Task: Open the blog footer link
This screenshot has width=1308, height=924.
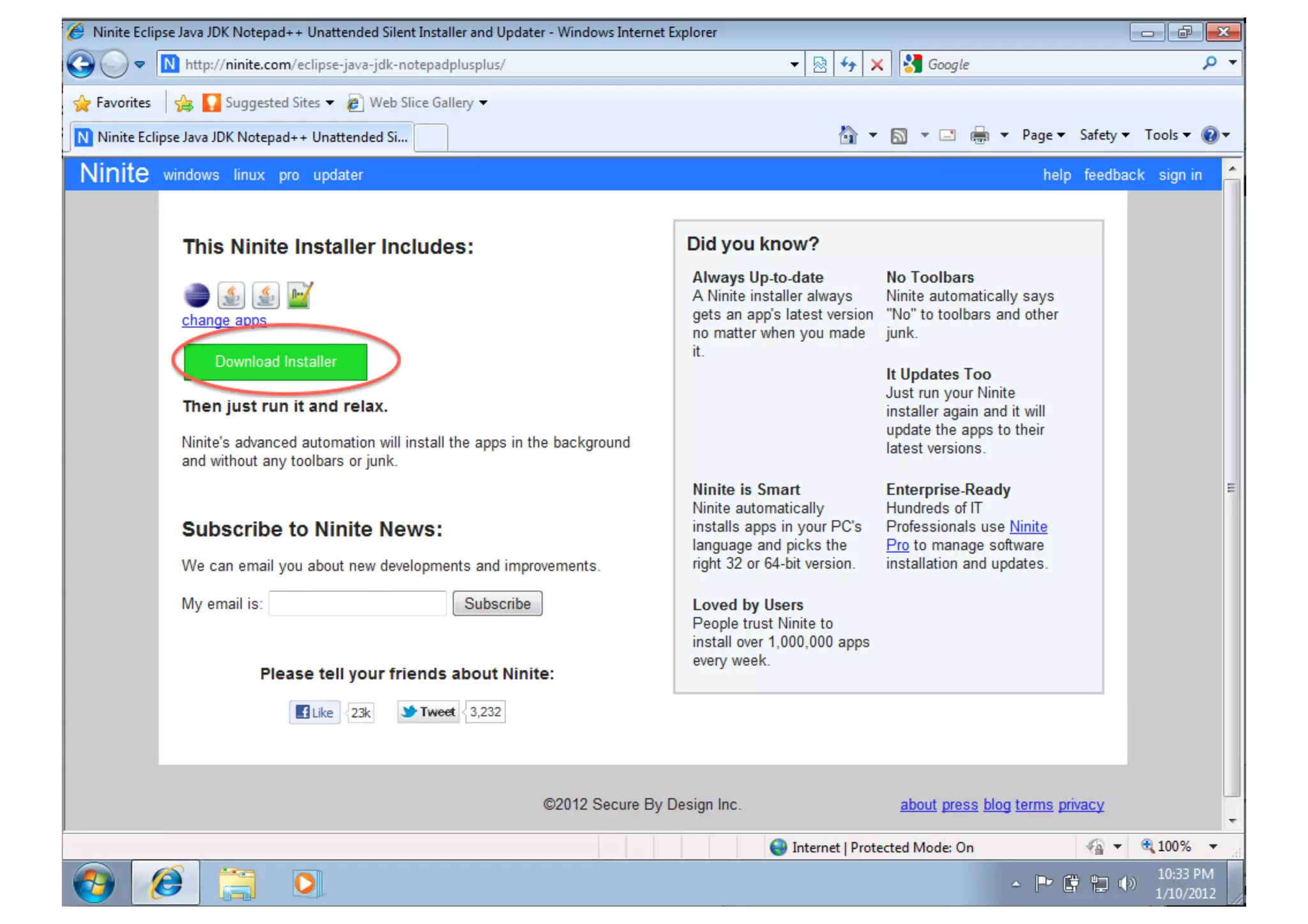Action: [997, 805]
